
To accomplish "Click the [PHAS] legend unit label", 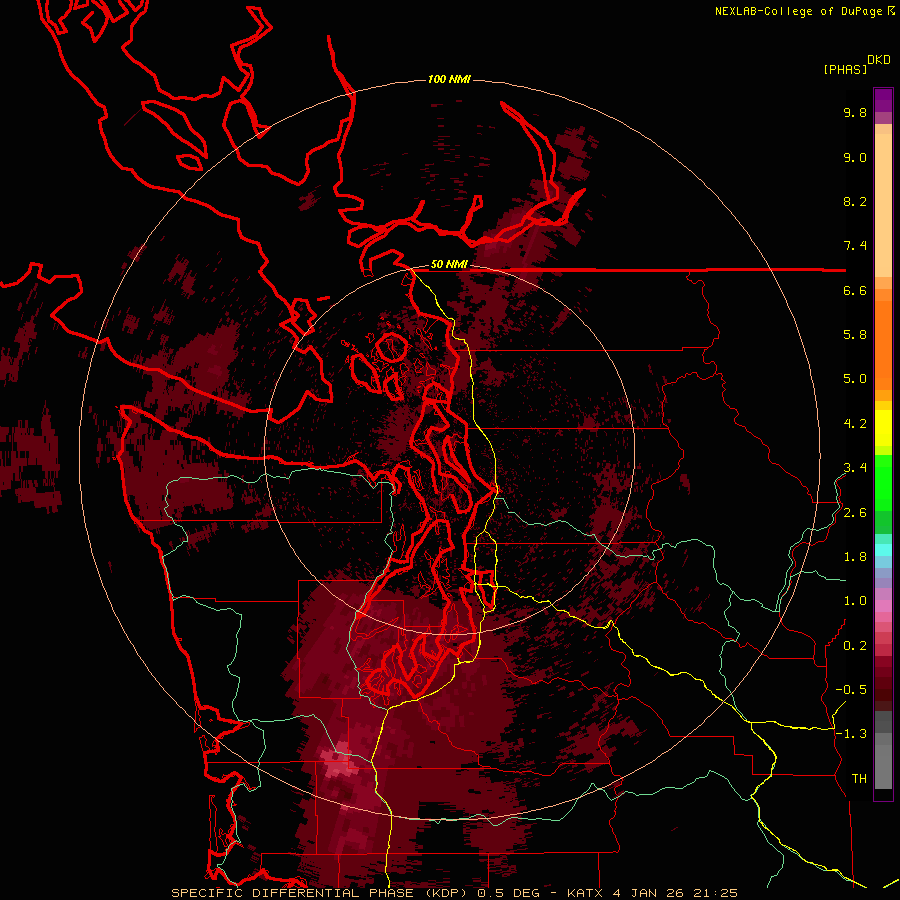I will [x=845, y=69].
